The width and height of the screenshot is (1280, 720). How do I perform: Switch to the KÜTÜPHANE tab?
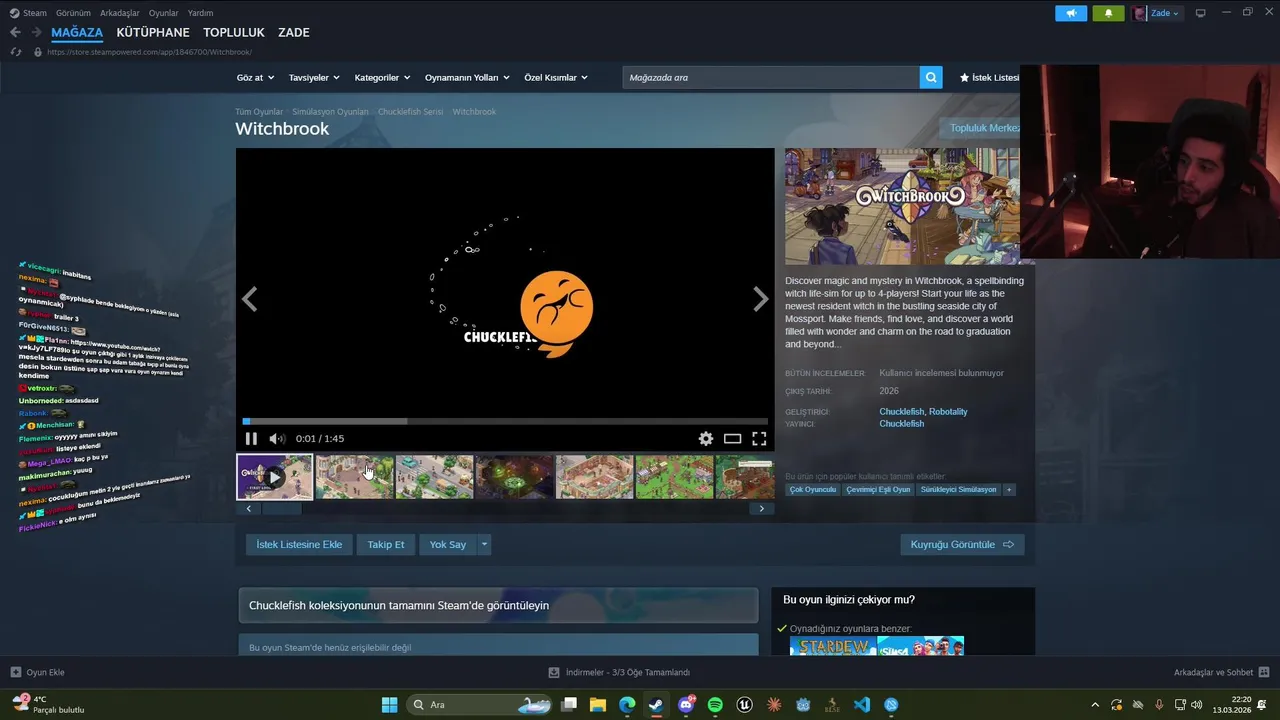(153, 32)
